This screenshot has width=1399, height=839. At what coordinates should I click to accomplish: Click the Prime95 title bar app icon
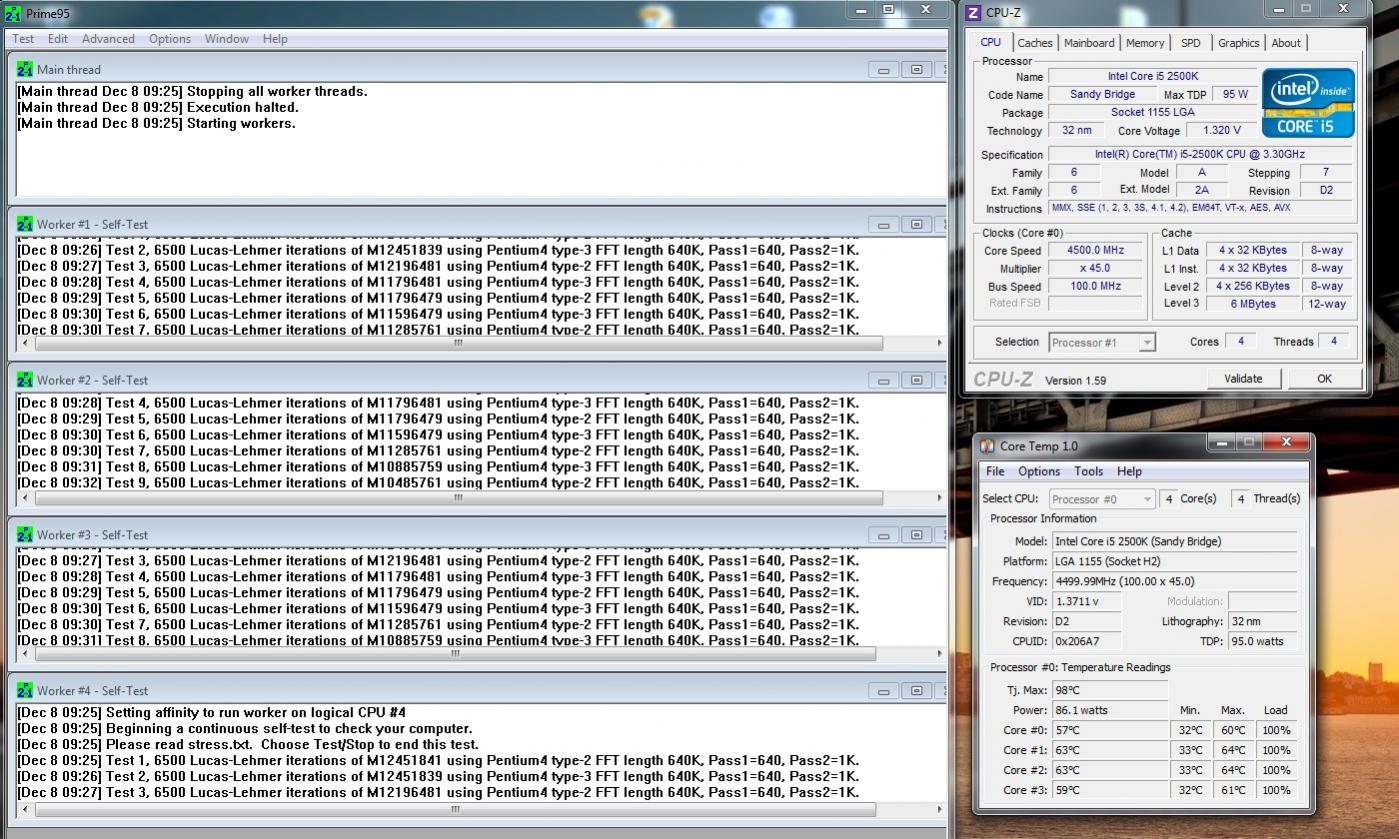click(13, 13)
